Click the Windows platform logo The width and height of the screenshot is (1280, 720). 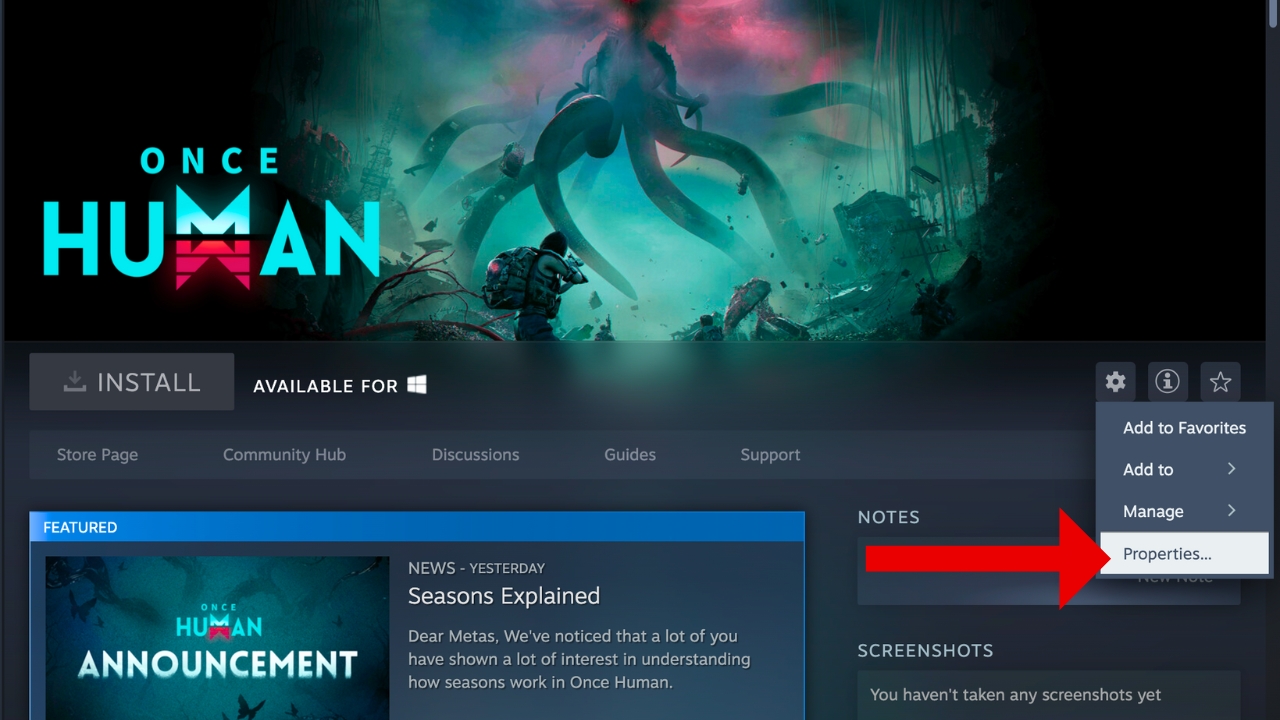(417, 385)
